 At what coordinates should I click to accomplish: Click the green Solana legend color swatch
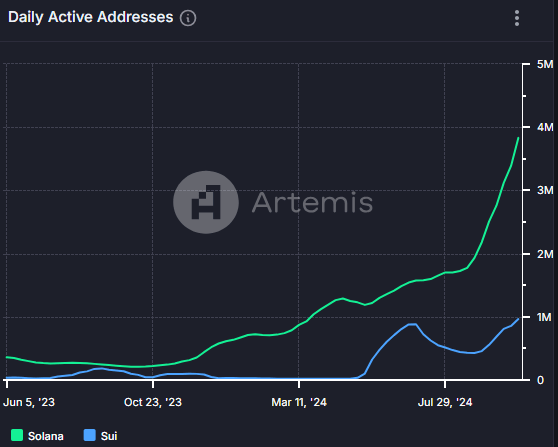(x=17, y=435)
